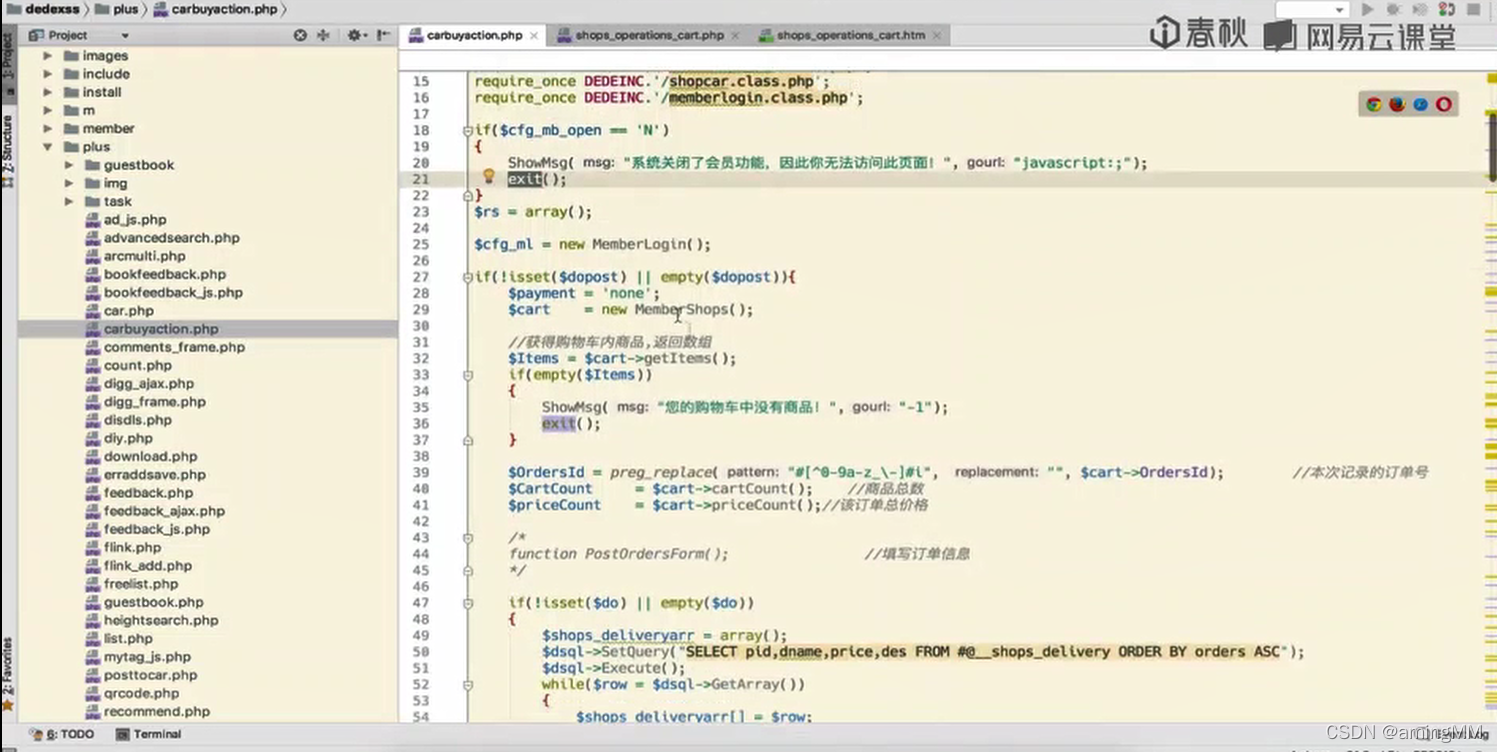Click the scroll-from-source target icon in Project panel
Screen dimensions: 1497x752
click(x=300, y=35)
